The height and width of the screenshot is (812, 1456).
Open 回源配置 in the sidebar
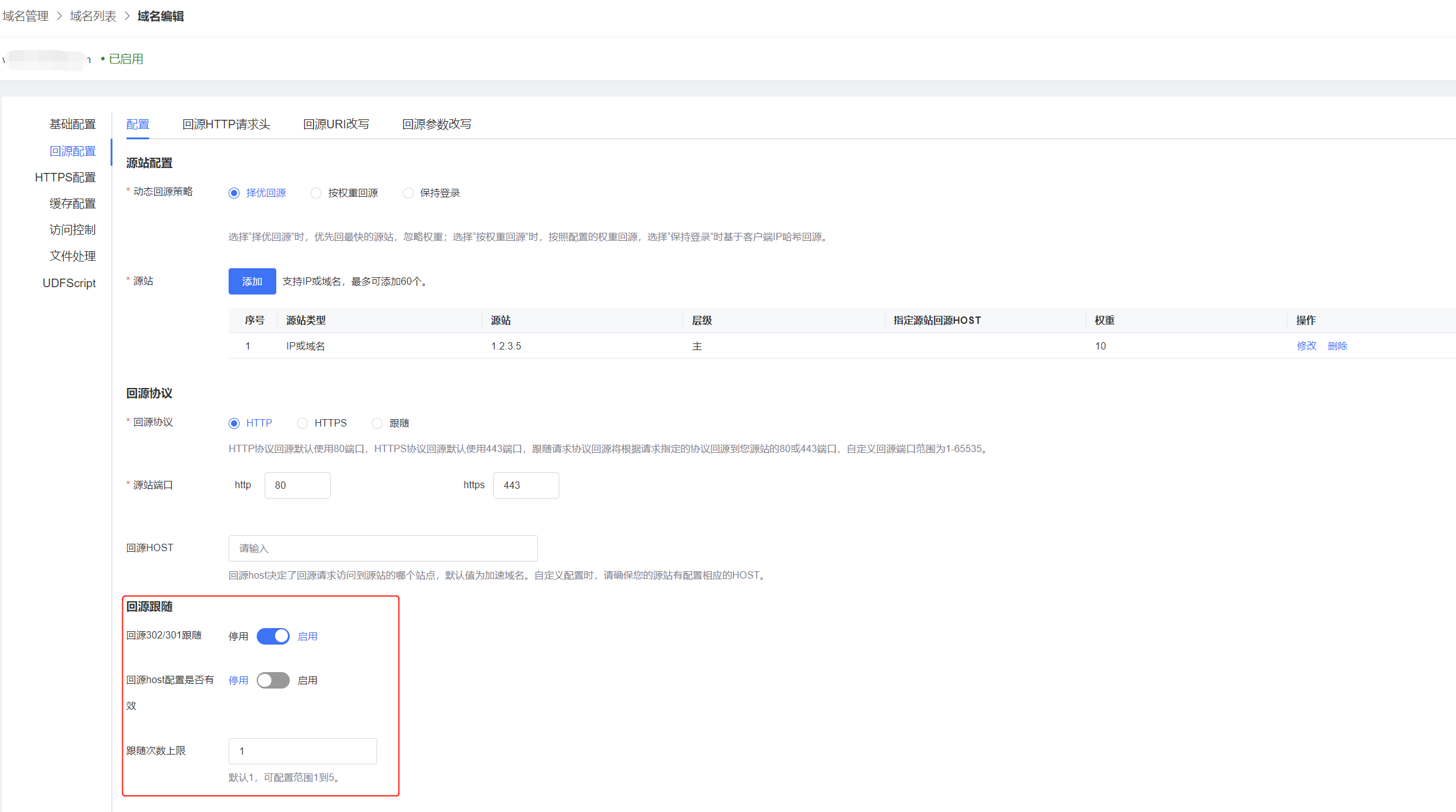coord(73,152)
